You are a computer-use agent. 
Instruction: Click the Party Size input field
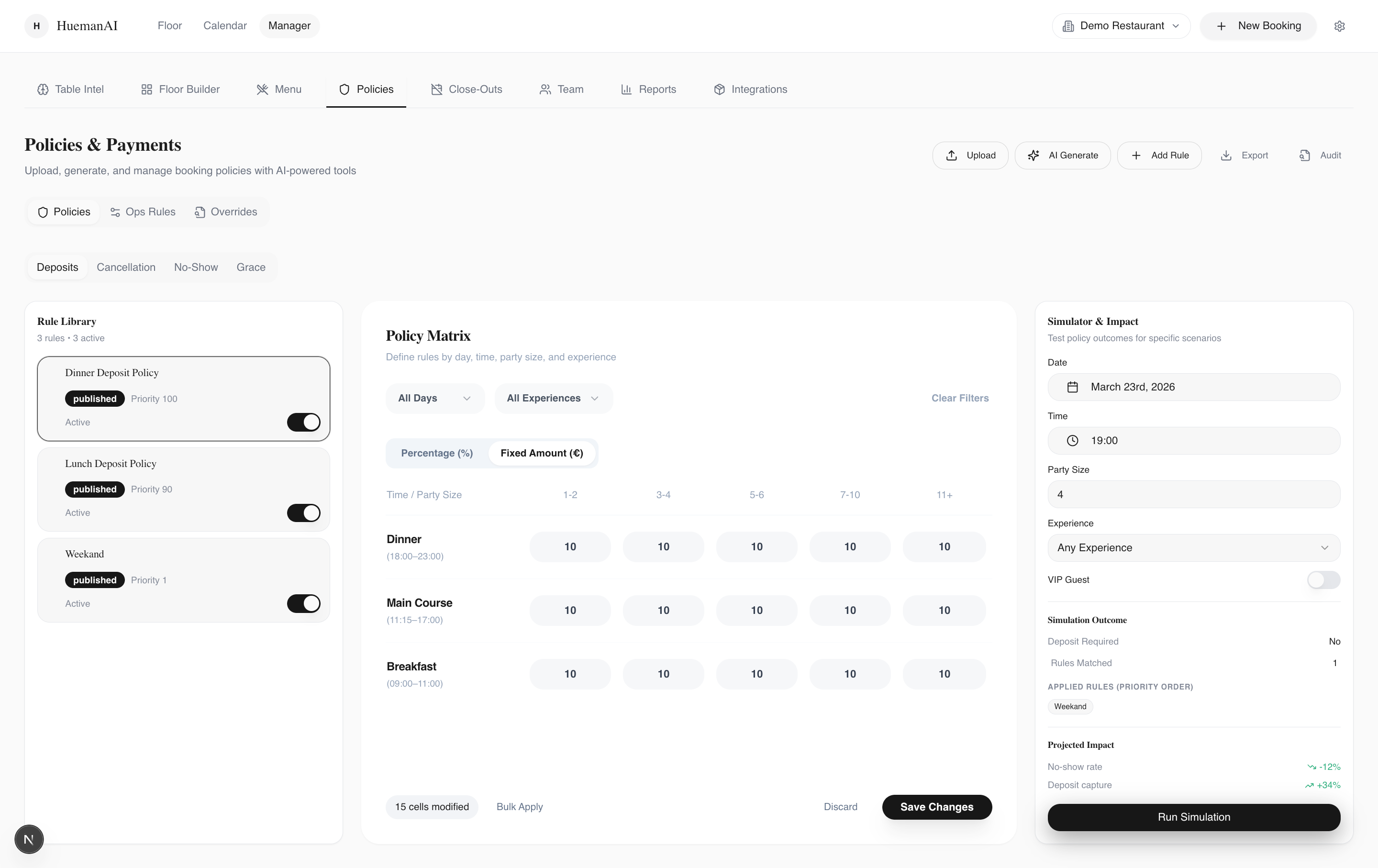pos(1193,494)
